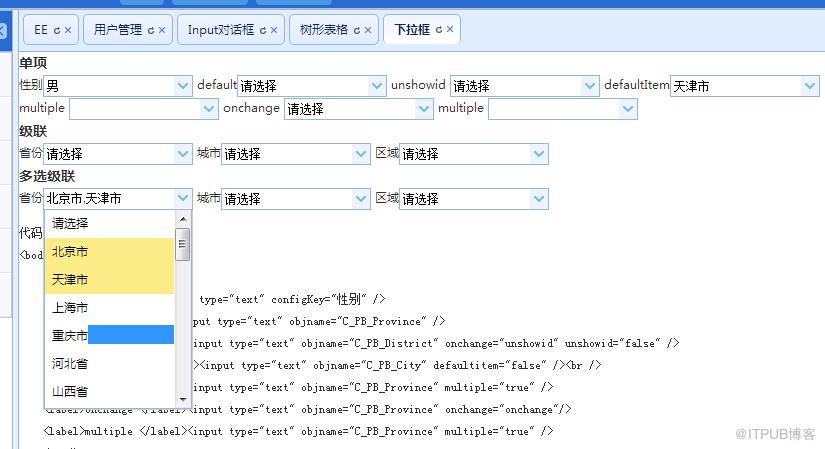Open the 级联 城市 dropdown arrow
The image size is (825, 449).
(360, 154)
